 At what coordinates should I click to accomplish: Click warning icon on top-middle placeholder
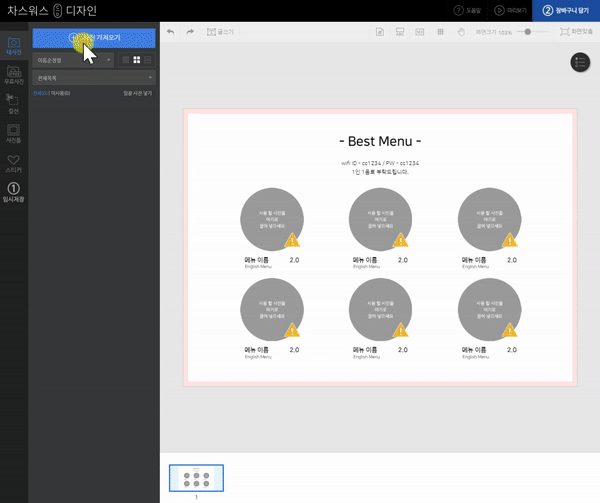[x=401, y=241]
